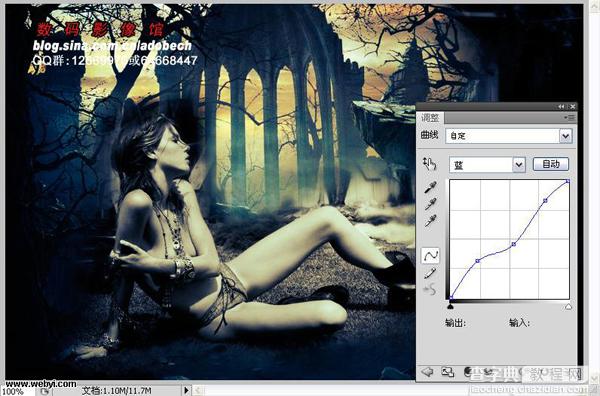Viewport: 600px width, 396px height.
Task: Select the middle curve control point
Action: pos(514,244)
